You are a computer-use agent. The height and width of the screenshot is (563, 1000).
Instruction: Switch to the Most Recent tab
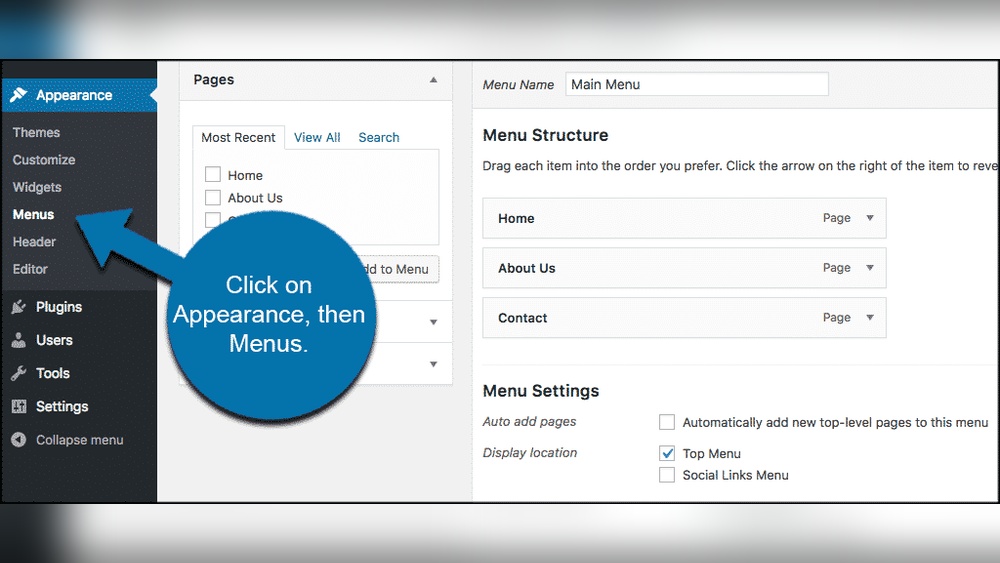point(239,137)
